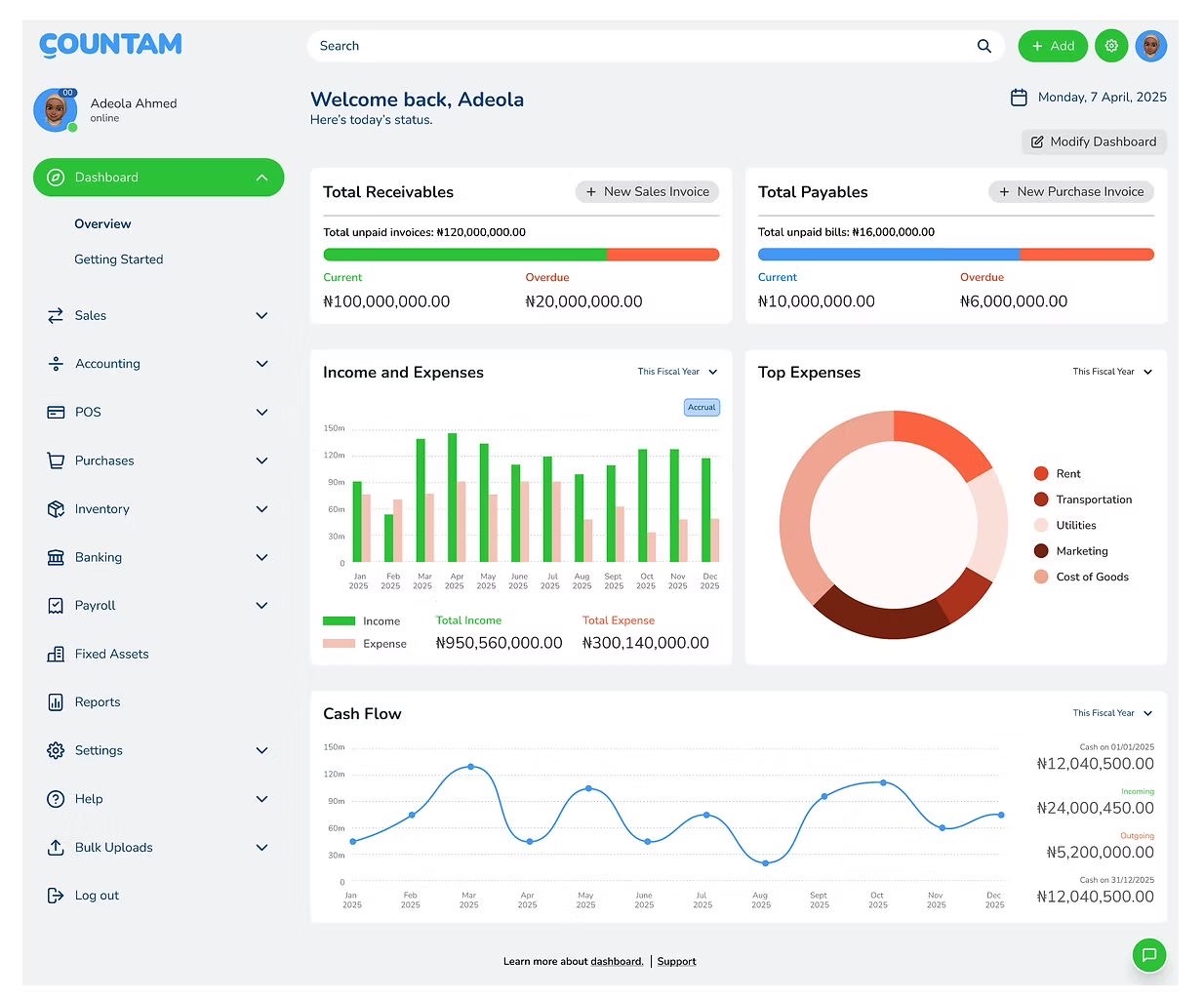Open Cash Flow fiscal year dropdown
Screen dimensions: 1204x999
pyautogui.click(x=1112, y=713)
